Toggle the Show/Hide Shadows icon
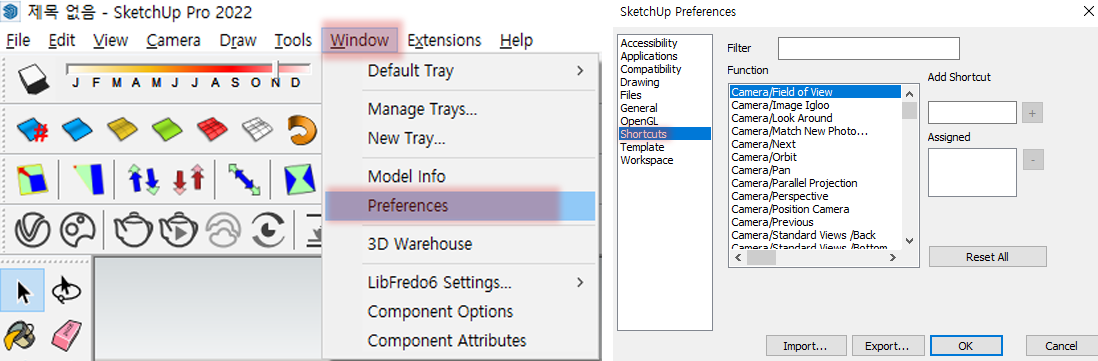 pos(34,79)
